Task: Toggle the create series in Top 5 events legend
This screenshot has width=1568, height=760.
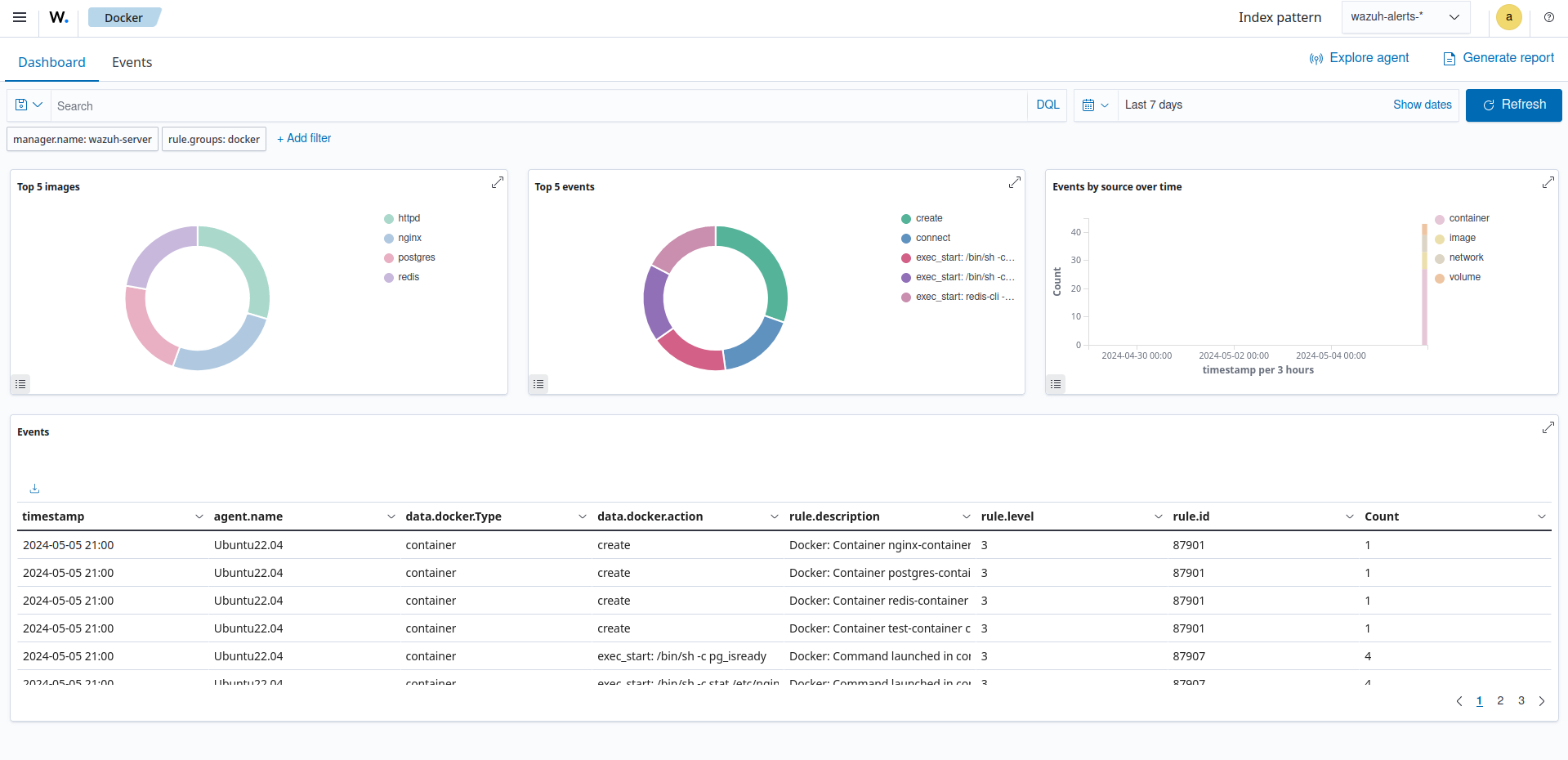Action: point(929,218)
